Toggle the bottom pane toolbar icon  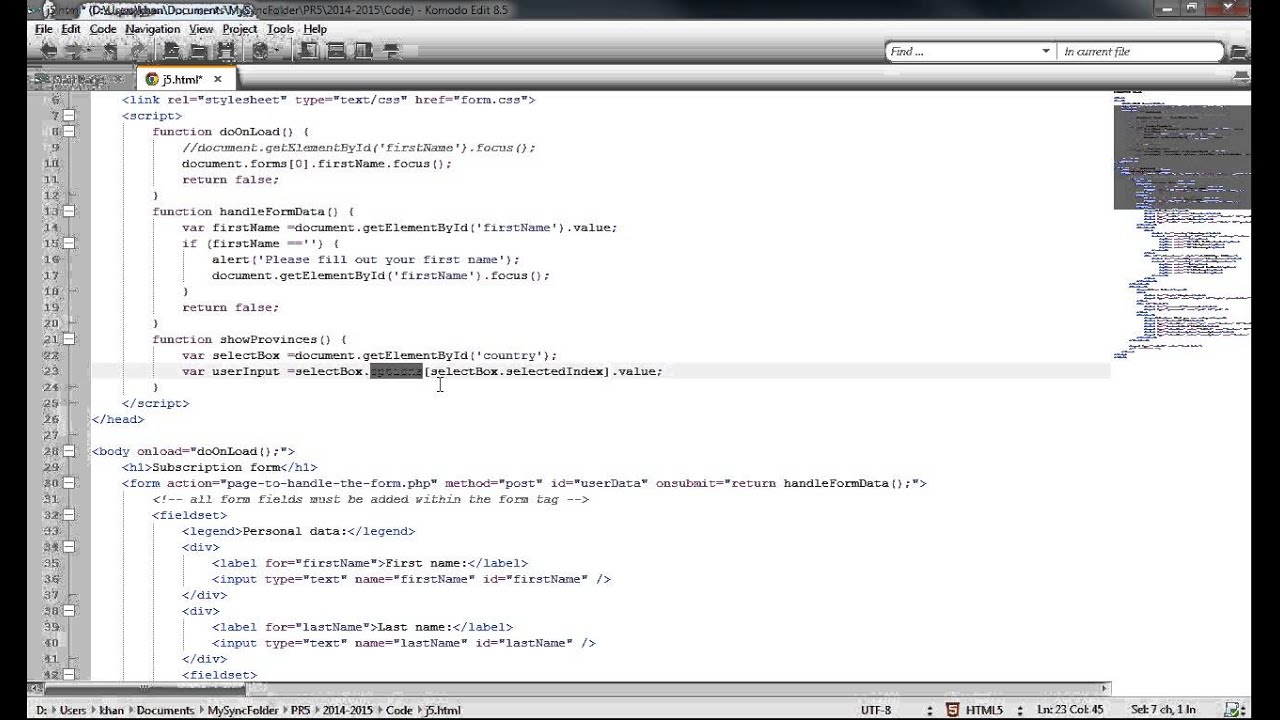coord(336,51)
